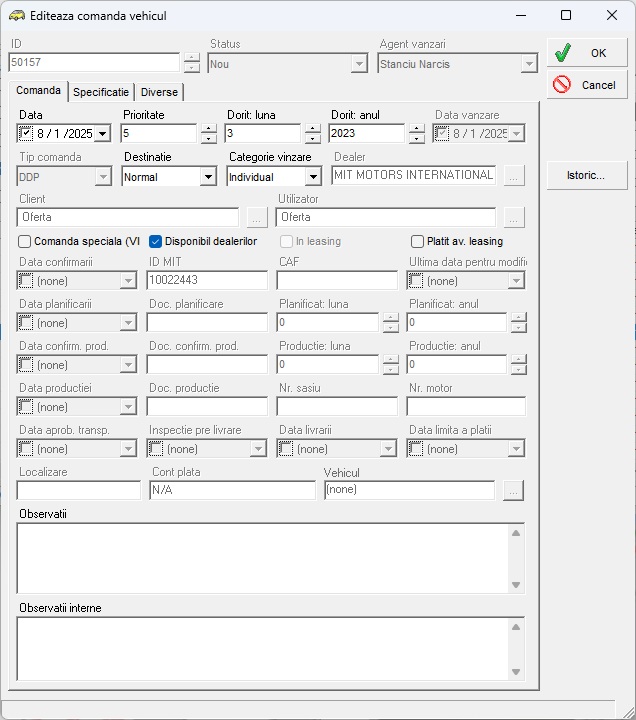Screen dimensions: 636x720
Task: Click into the ID MIT input field
Action: 206,281
